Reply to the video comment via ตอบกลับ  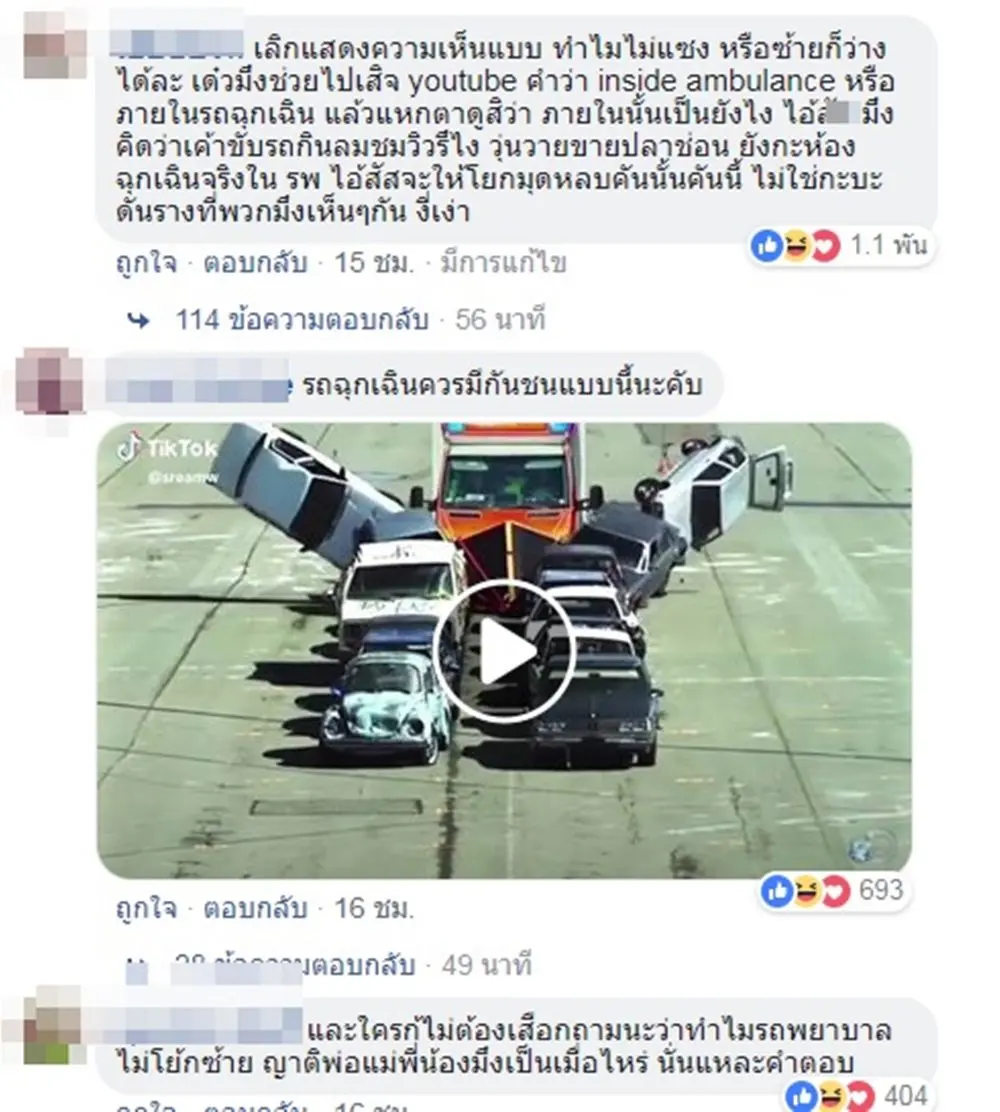tap(255, 908)
